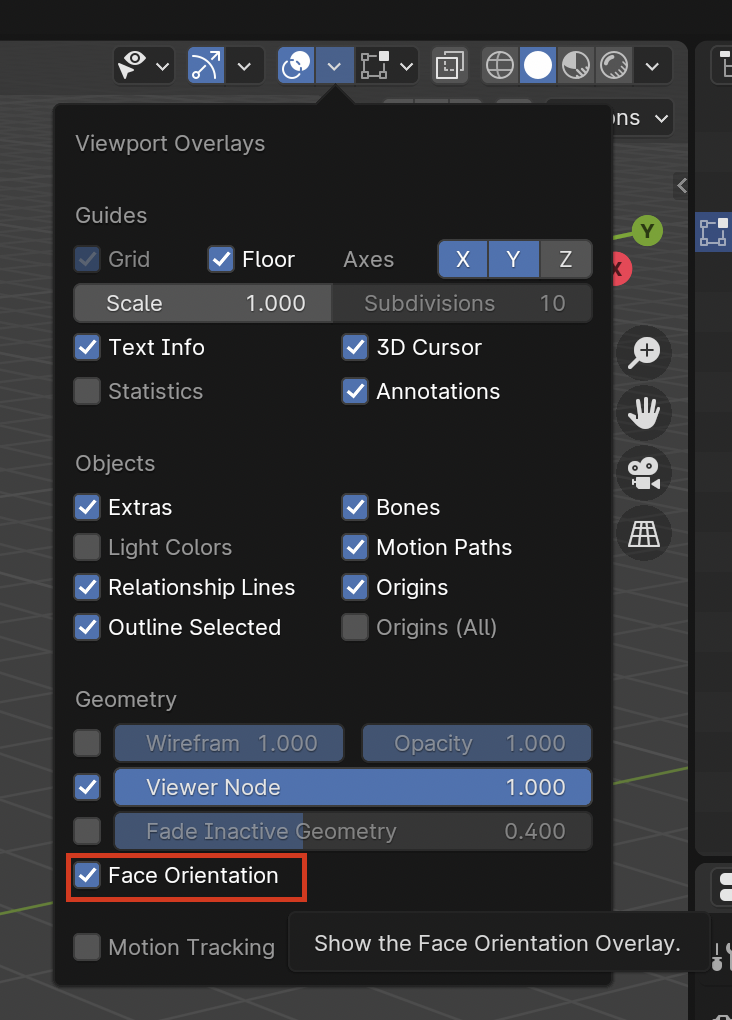732x1020 pixels.
Task: Enable the Statistics checkbox
Action: coord(88,391)
